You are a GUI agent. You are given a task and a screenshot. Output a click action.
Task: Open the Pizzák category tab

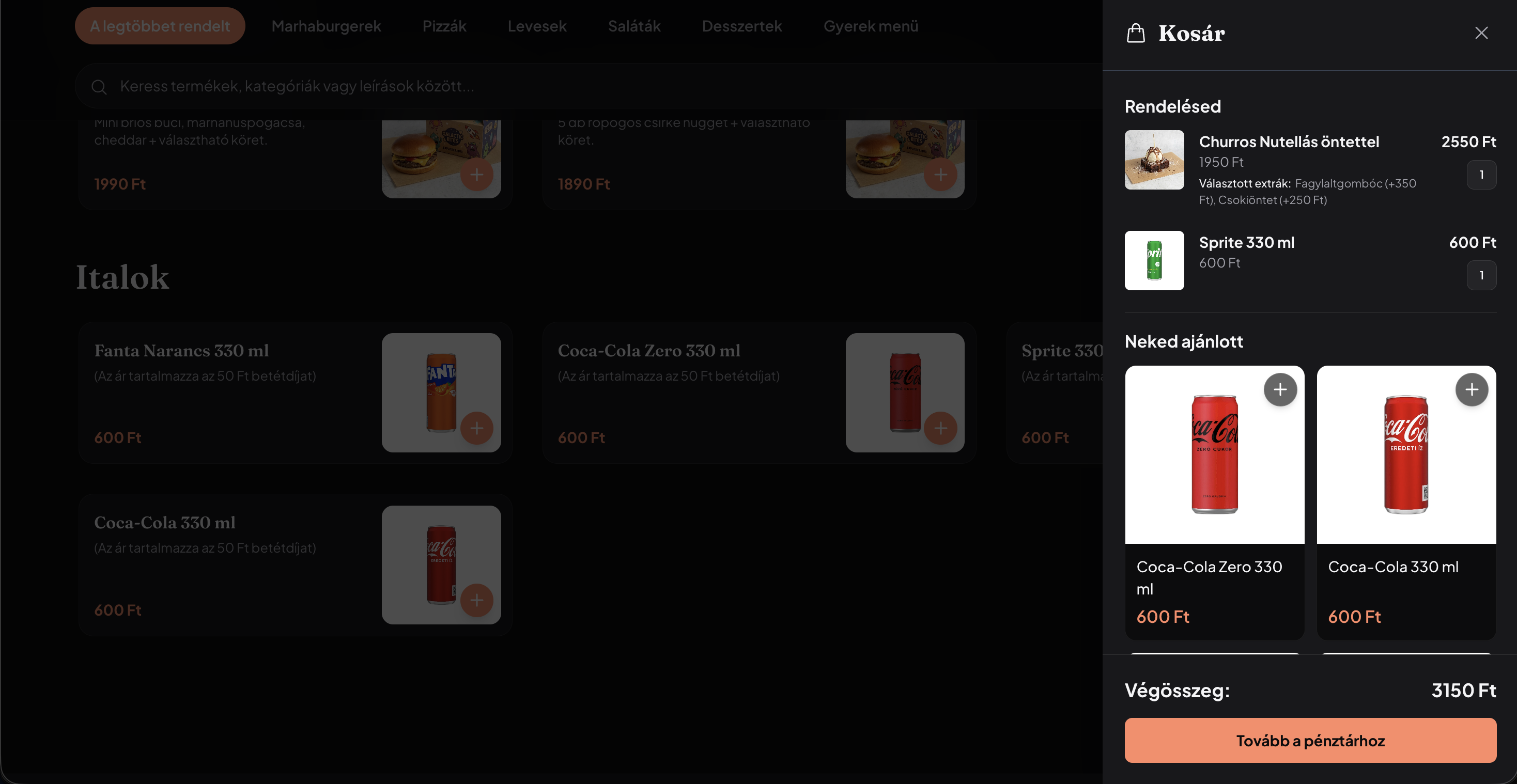tap(444, 26)
